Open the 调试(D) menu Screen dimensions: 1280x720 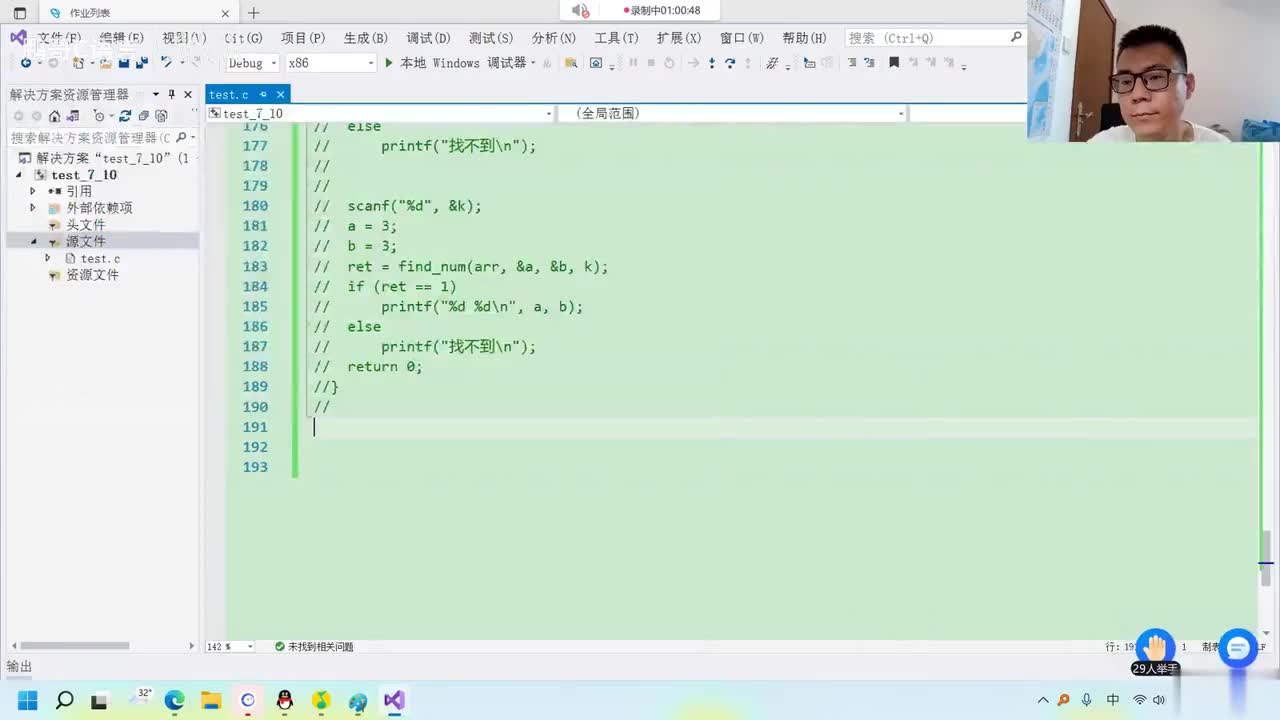[x=428, y=38]
